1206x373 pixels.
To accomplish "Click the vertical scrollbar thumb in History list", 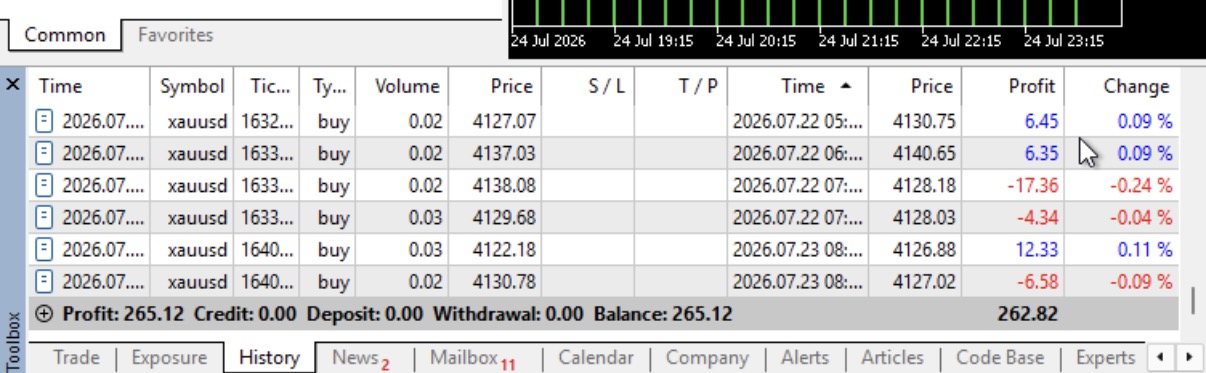I will pos(1192,301).
